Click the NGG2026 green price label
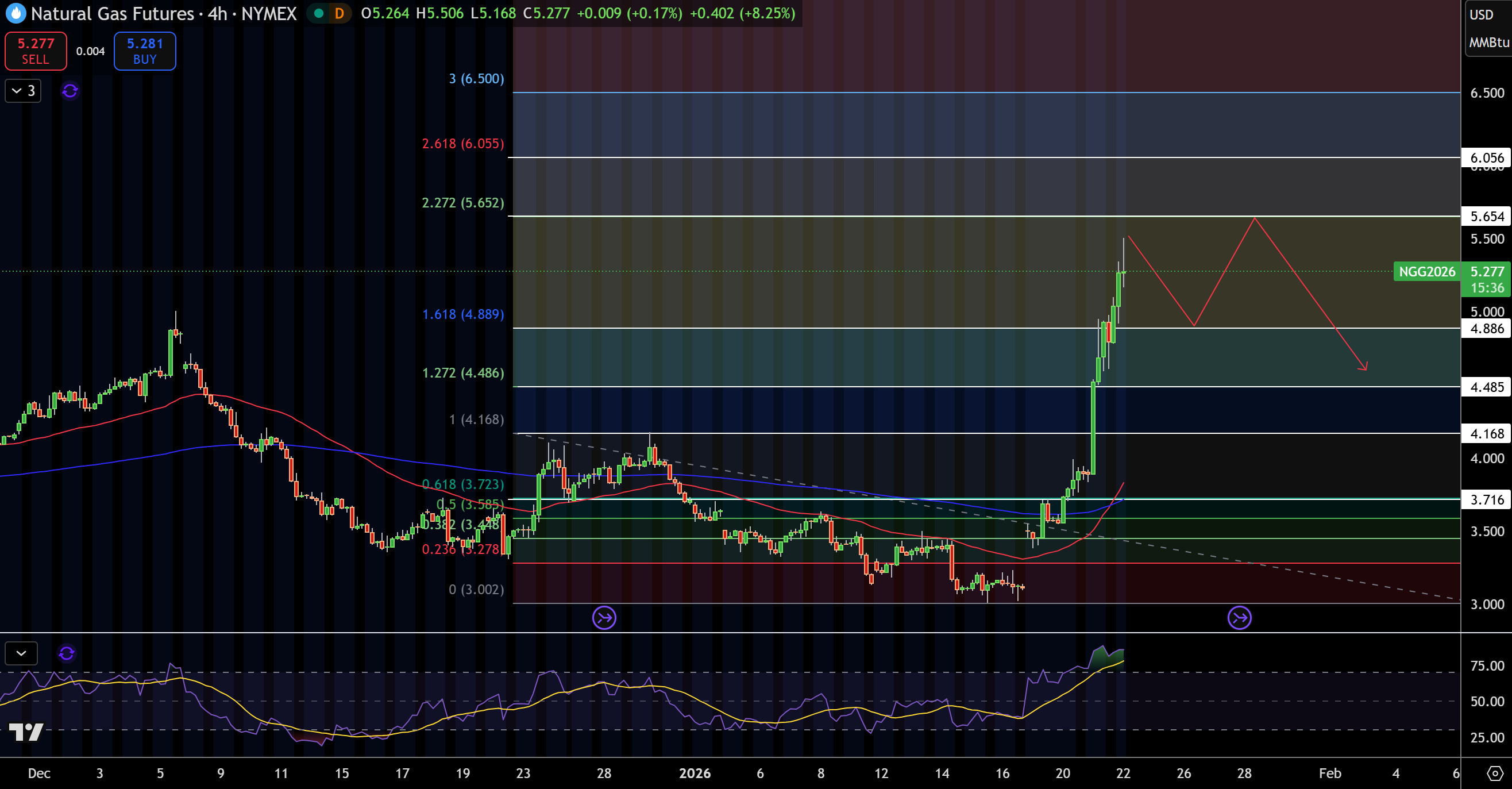Viewport: 1512px width, 789px height. [x=1427, y=271]
